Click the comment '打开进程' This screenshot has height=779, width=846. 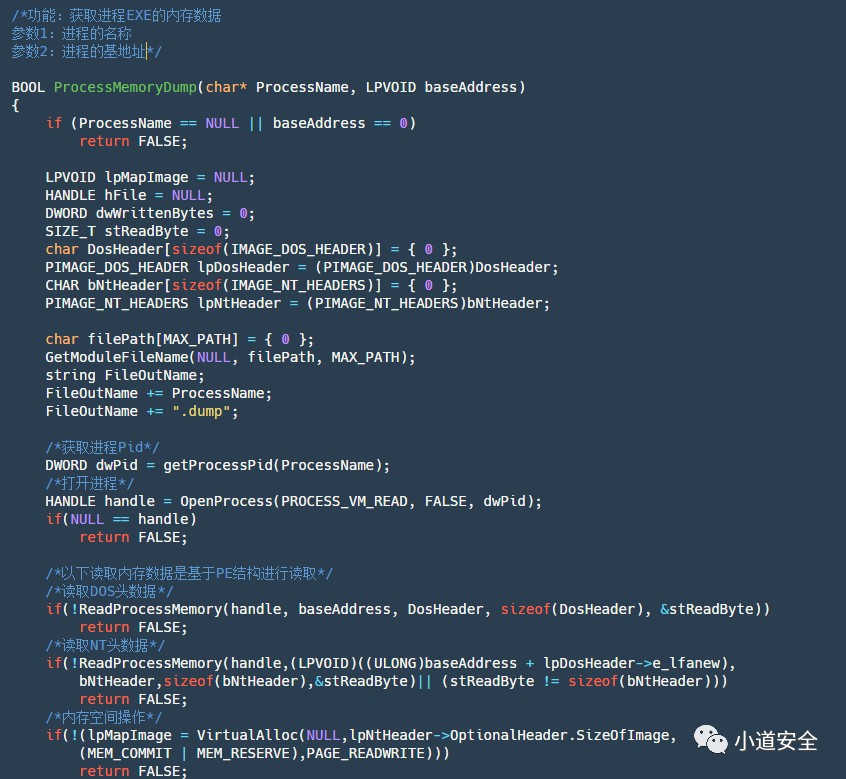(x=90, y=483)
